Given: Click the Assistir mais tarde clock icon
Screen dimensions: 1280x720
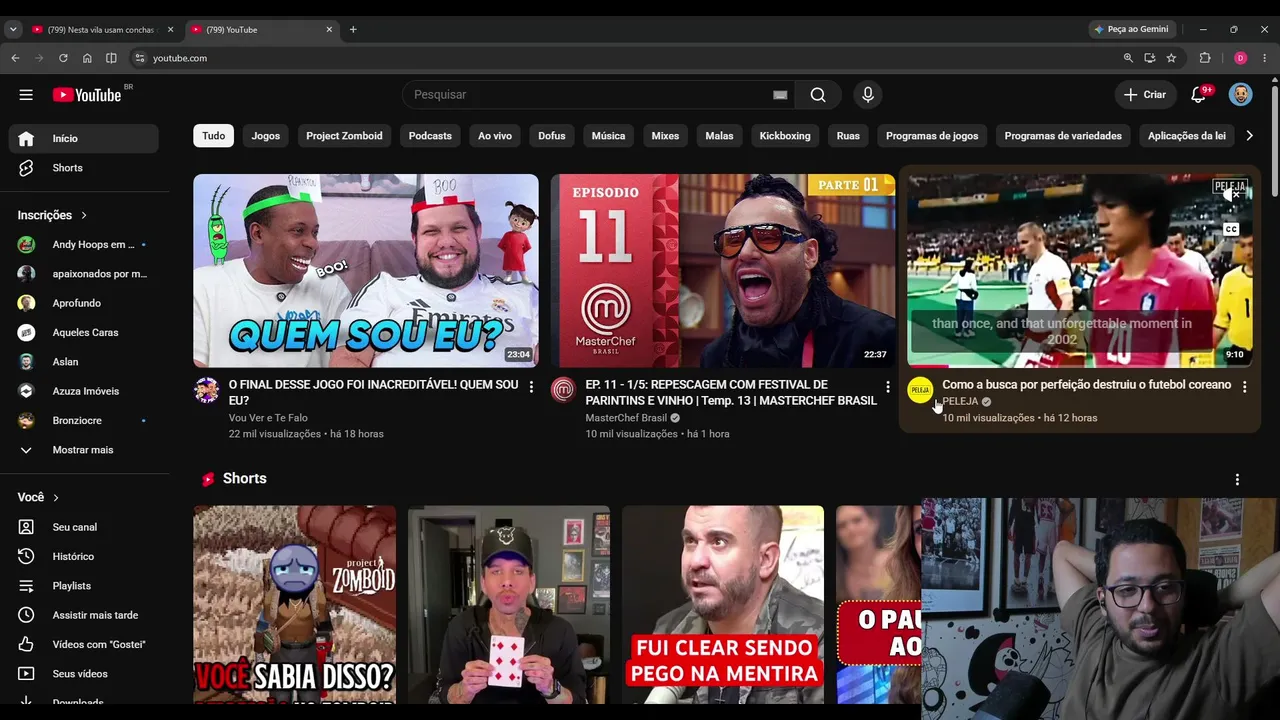Looking at the screenshot, I should click(26, 615).
